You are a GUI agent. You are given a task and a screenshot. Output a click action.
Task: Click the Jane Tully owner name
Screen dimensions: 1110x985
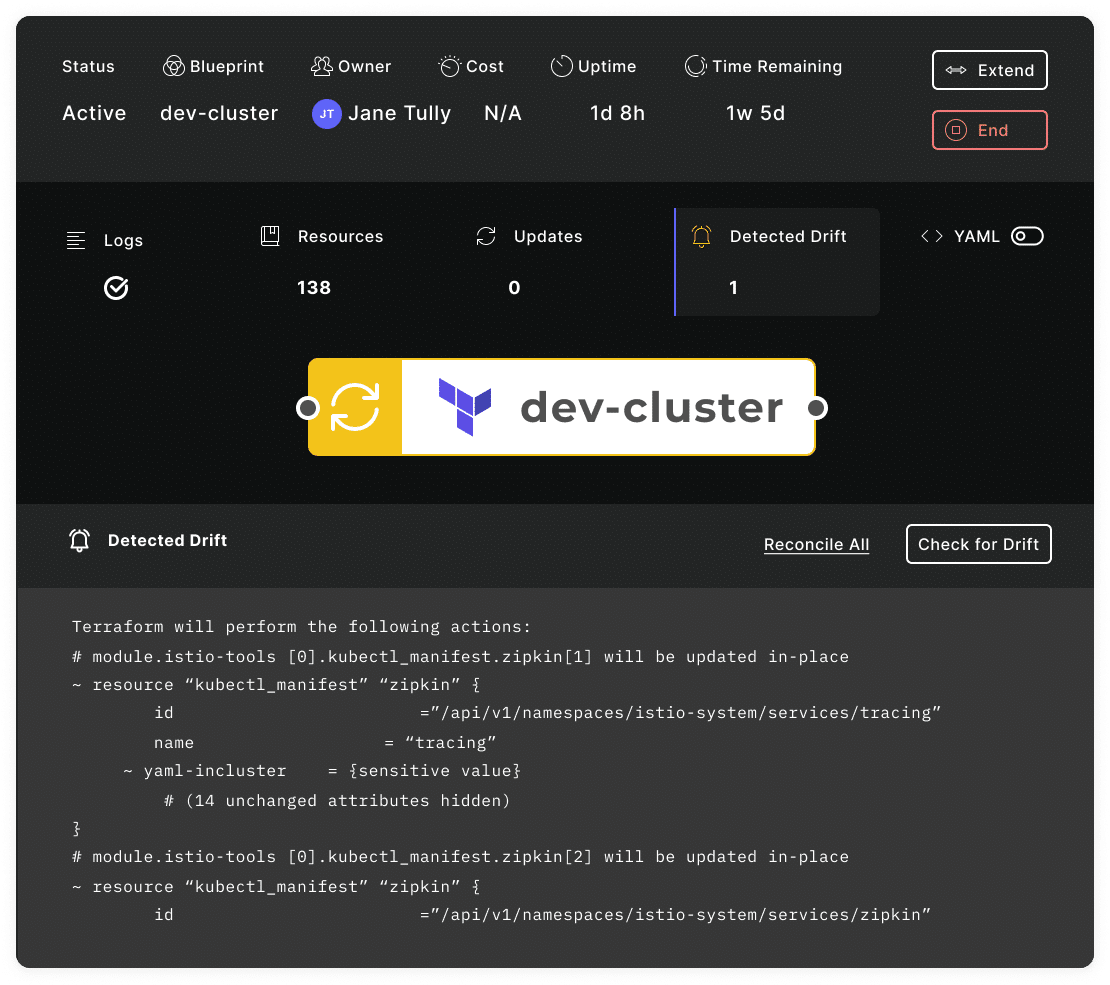[399, 113]
